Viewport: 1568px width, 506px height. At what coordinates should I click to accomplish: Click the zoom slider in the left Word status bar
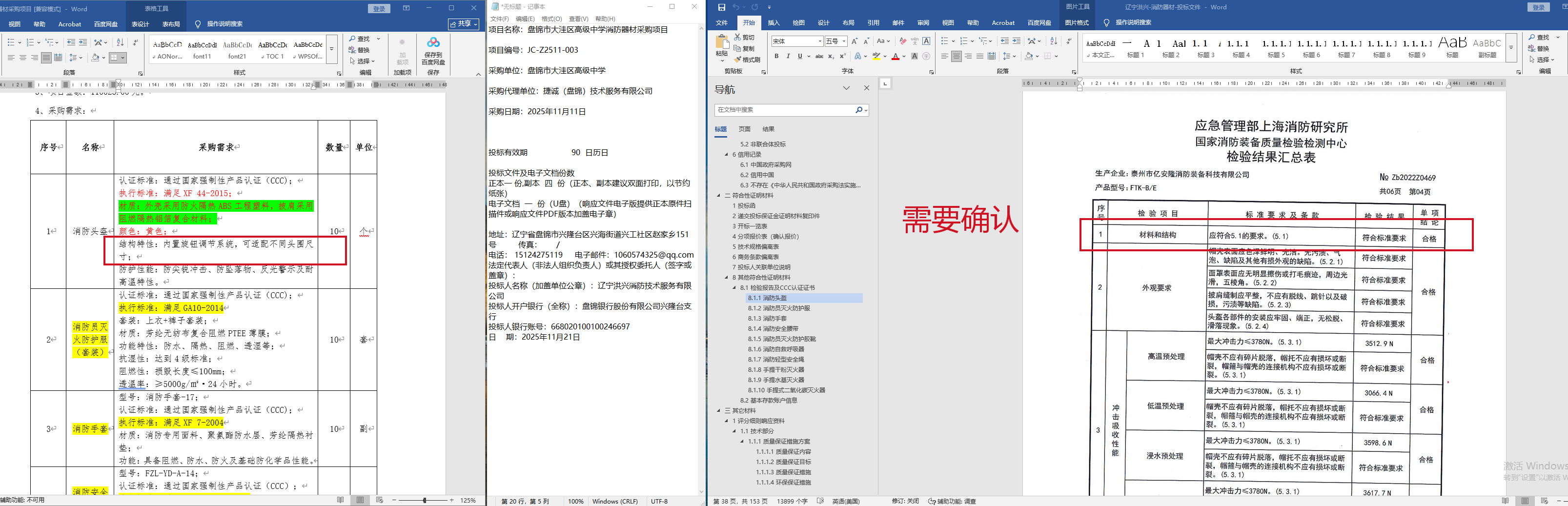click(x=424, y=500)
